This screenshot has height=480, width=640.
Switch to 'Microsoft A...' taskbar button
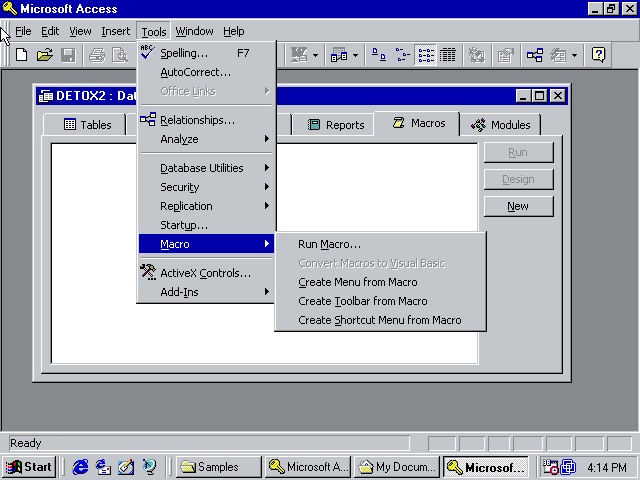308,467
